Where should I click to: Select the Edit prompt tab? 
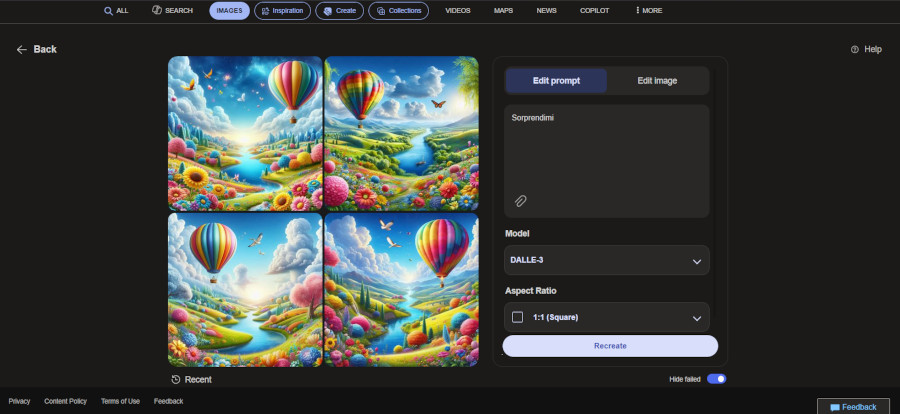coord(556,80)
